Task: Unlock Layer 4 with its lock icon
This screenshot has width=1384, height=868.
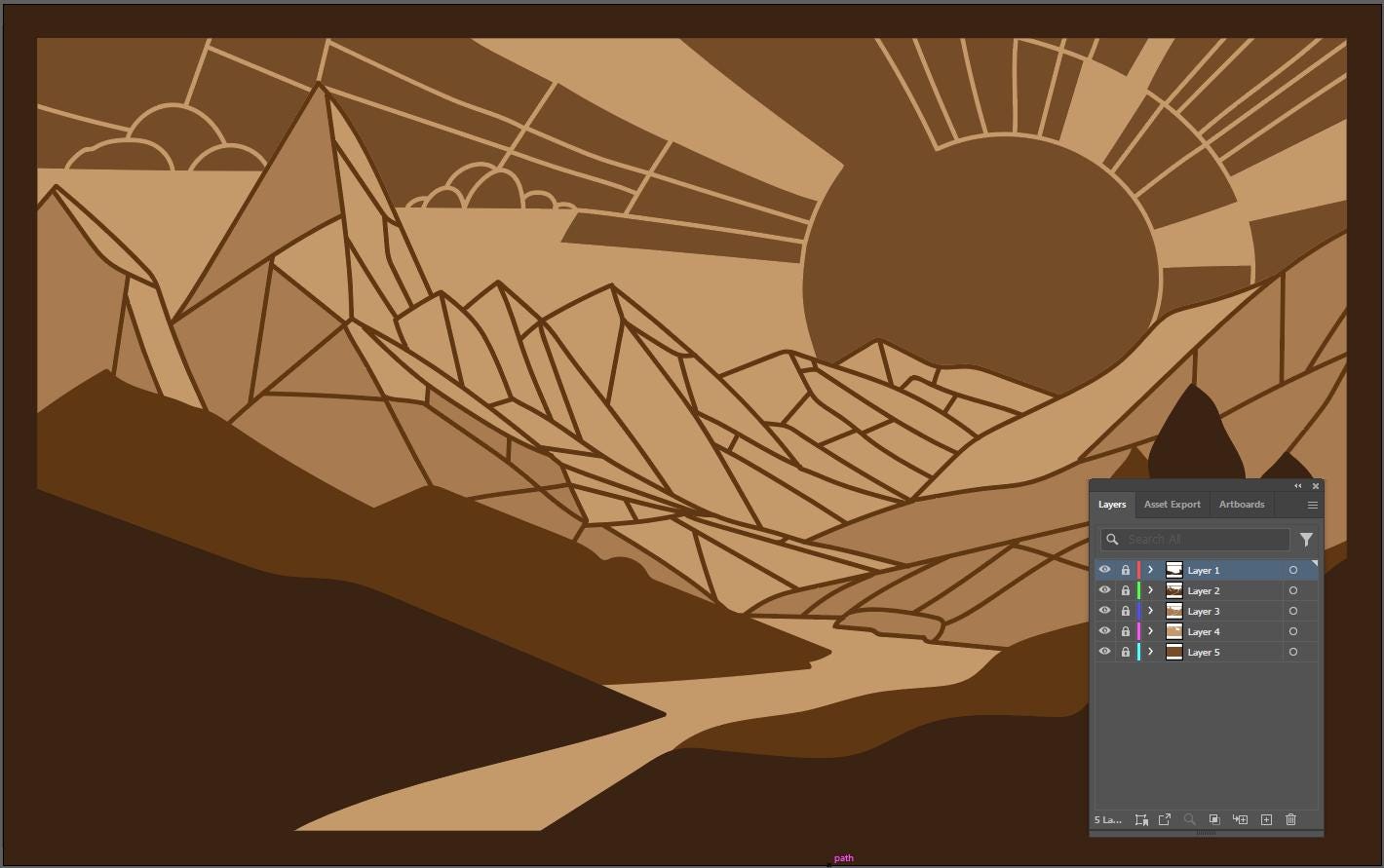Action: click(1126, 631)
